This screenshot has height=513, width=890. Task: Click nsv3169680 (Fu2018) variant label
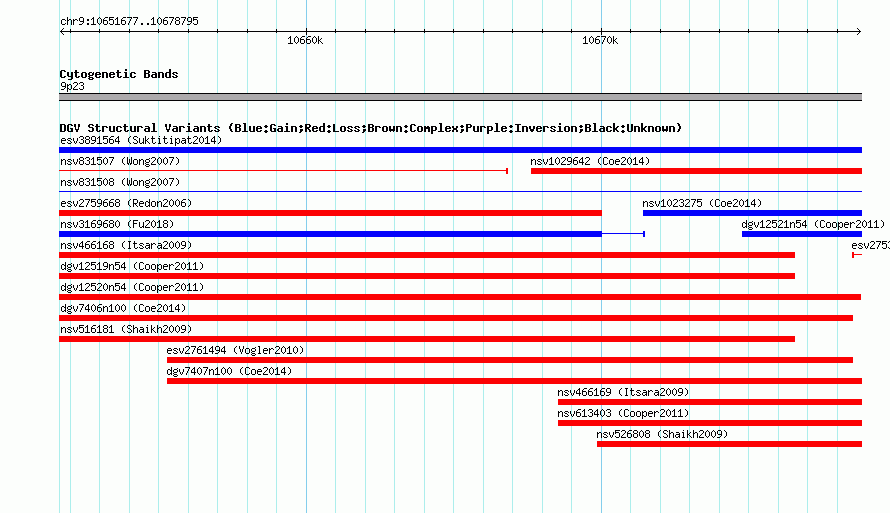(117, 224)
